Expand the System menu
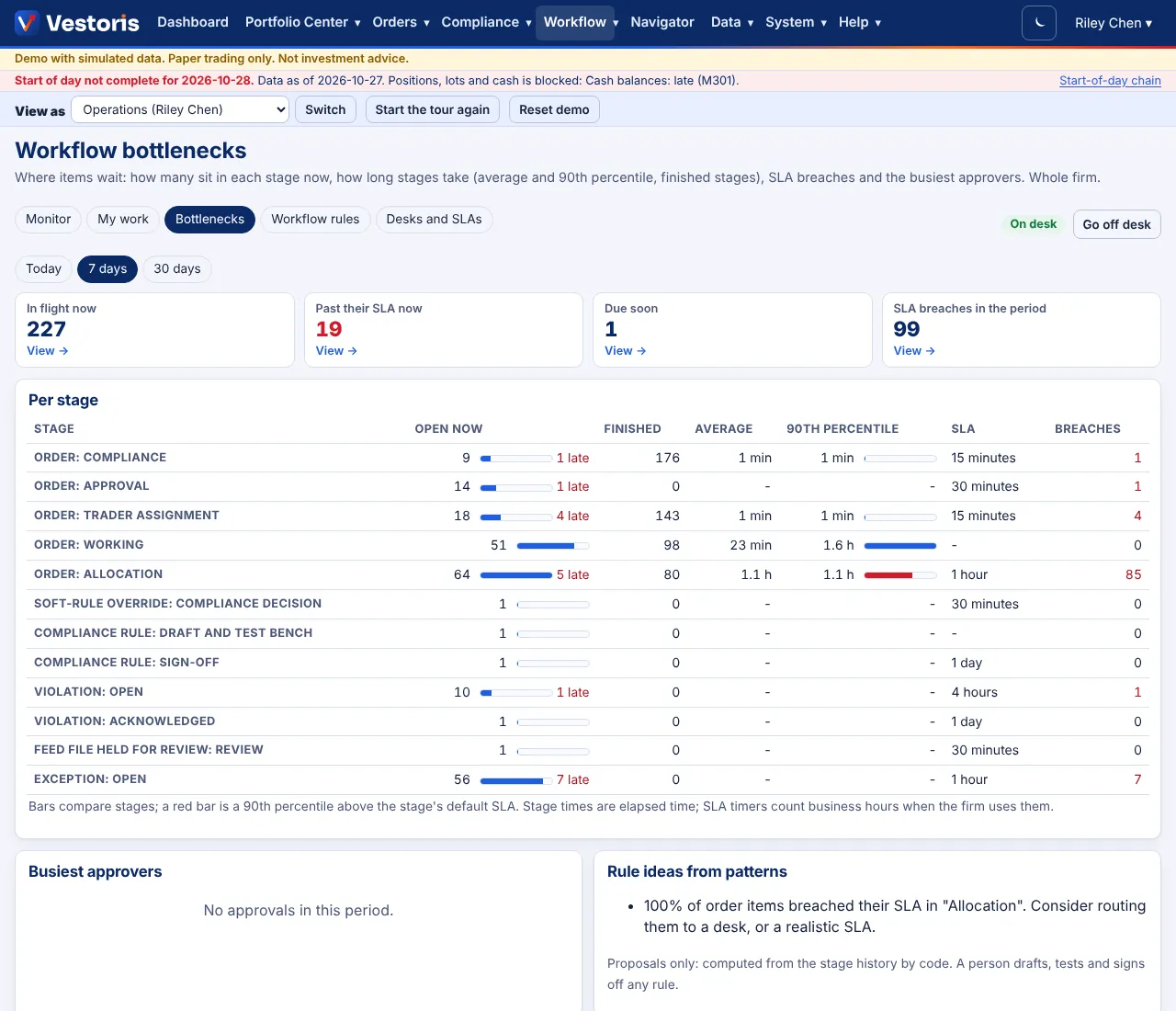 point(796,22)
